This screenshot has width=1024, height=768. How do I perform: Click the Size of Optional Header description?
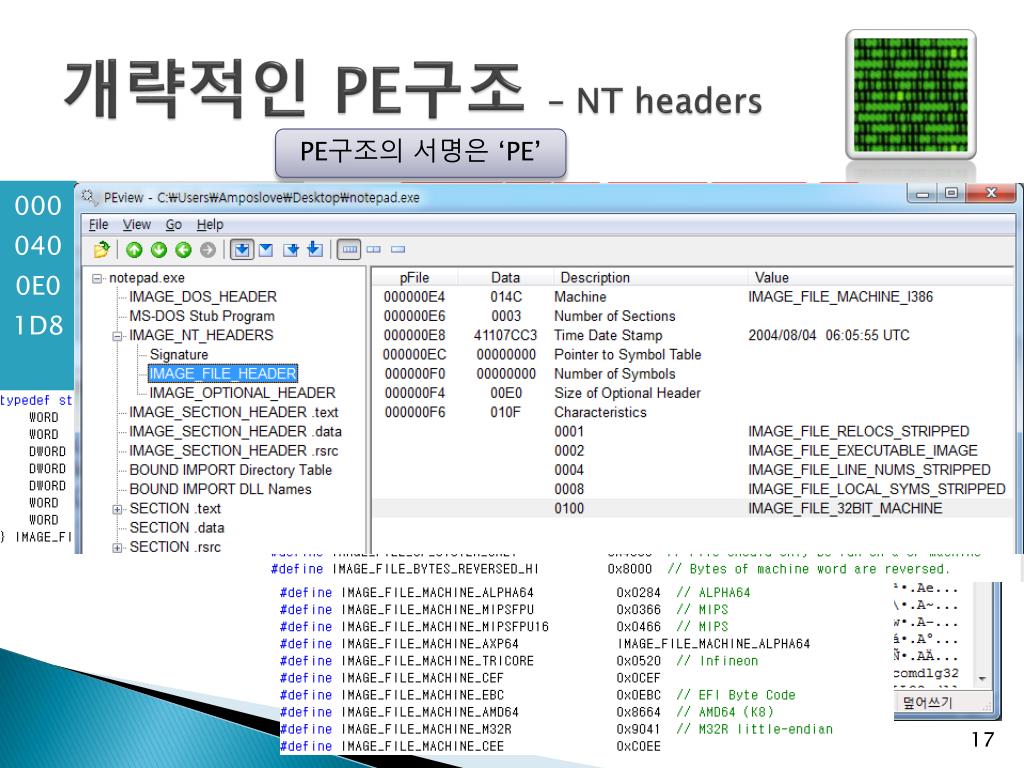(x=627, y=393)
